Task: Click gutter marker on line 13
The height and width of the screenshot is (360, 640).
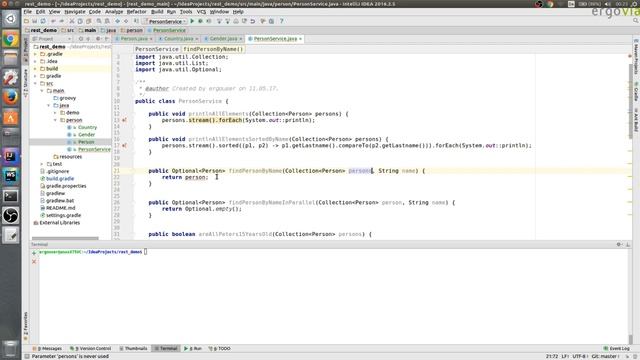Action: click(124, 120)
